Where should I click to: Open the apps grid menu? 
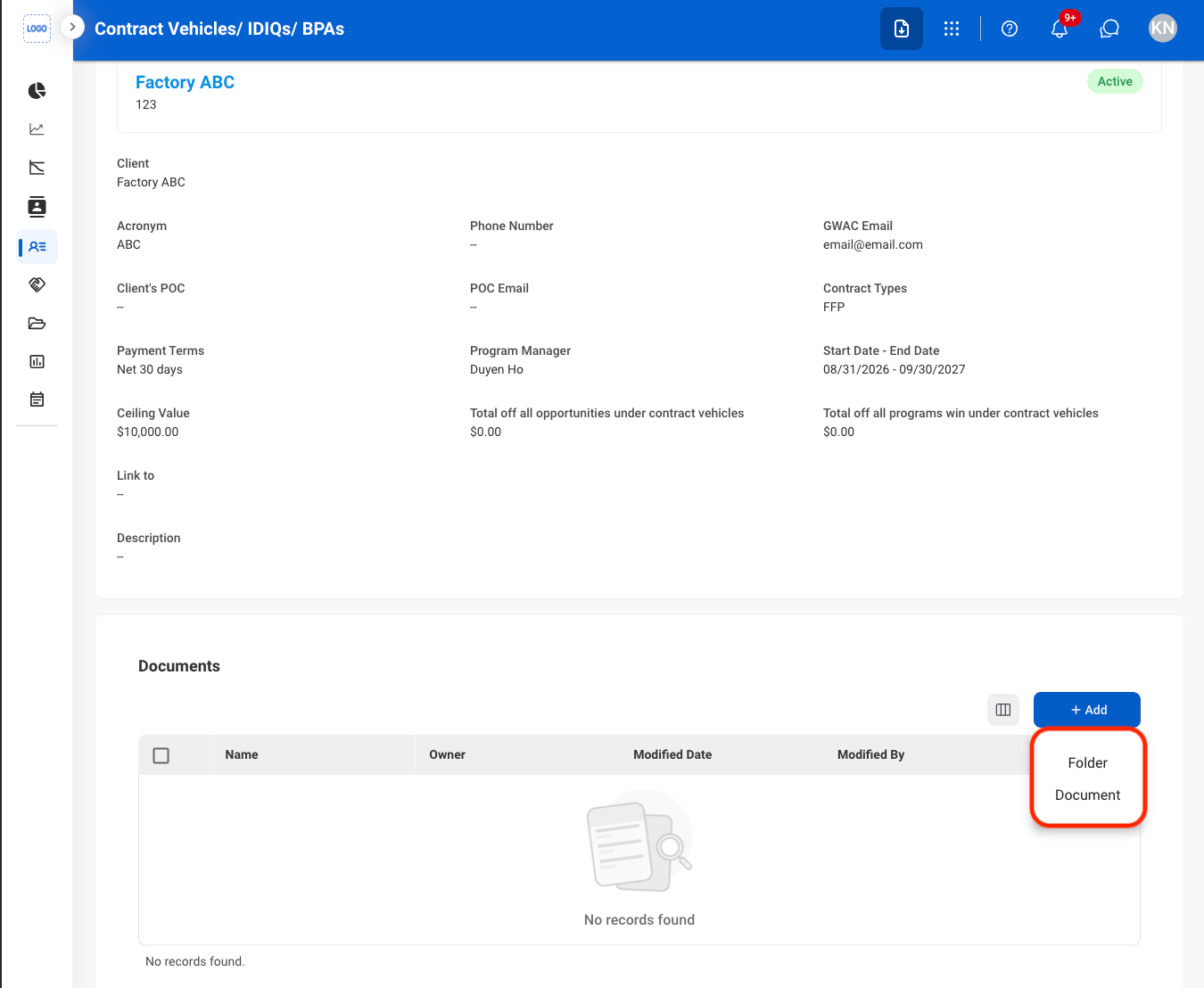[x=952, y=29]
